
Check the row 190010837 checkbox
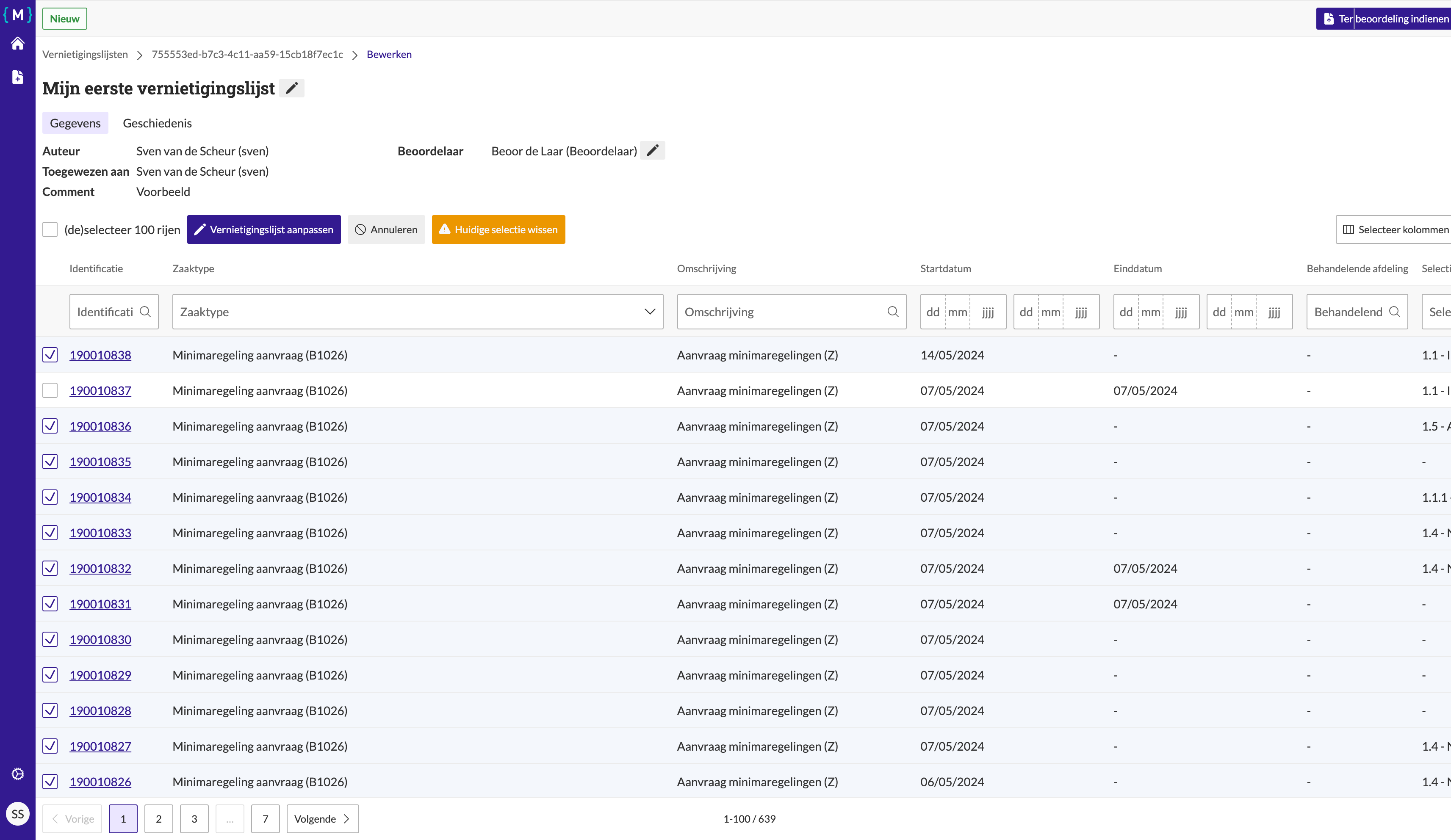(50, 390)
